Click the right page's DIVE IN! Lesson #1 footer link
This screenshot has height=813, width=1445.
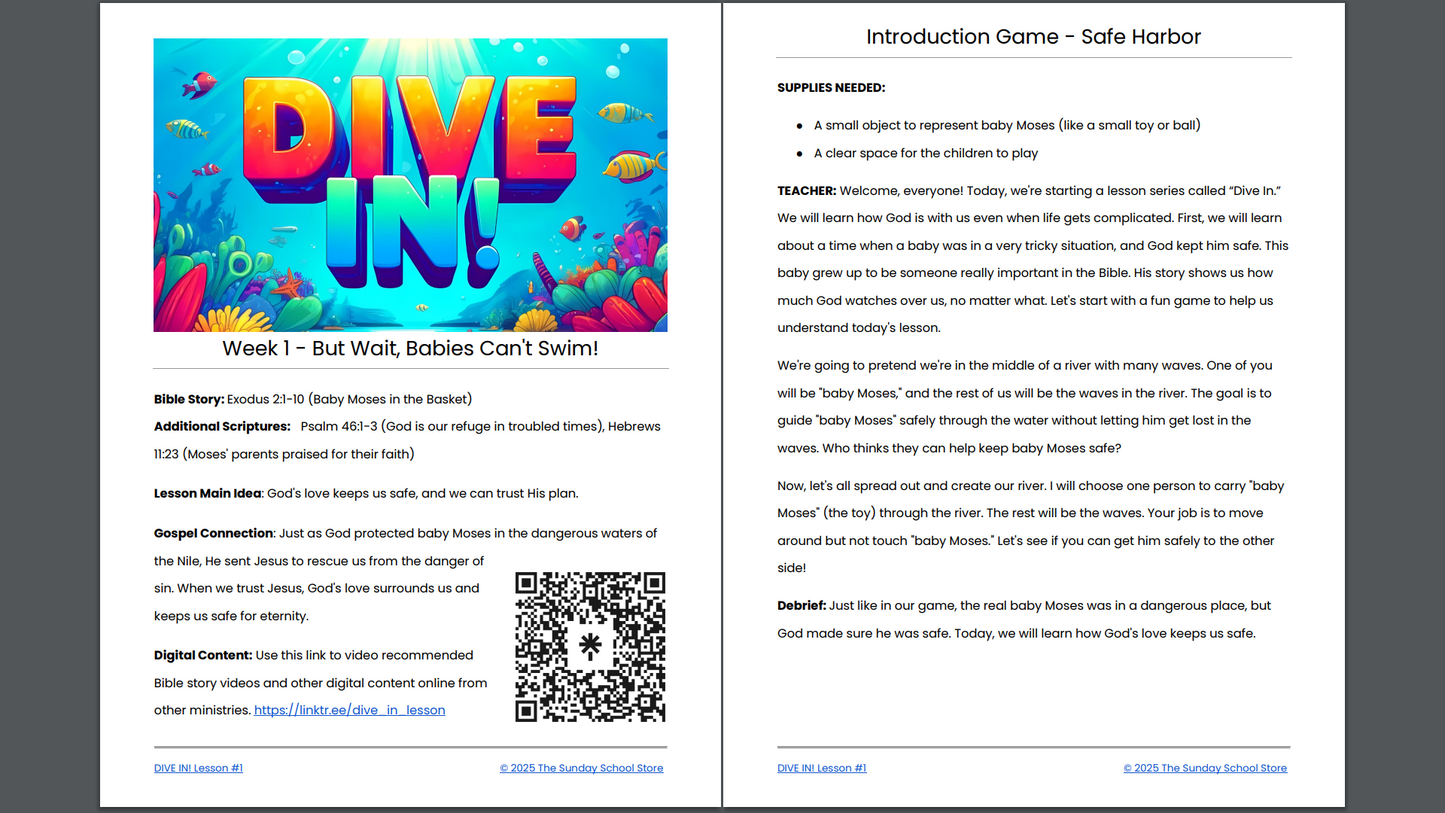821,768
